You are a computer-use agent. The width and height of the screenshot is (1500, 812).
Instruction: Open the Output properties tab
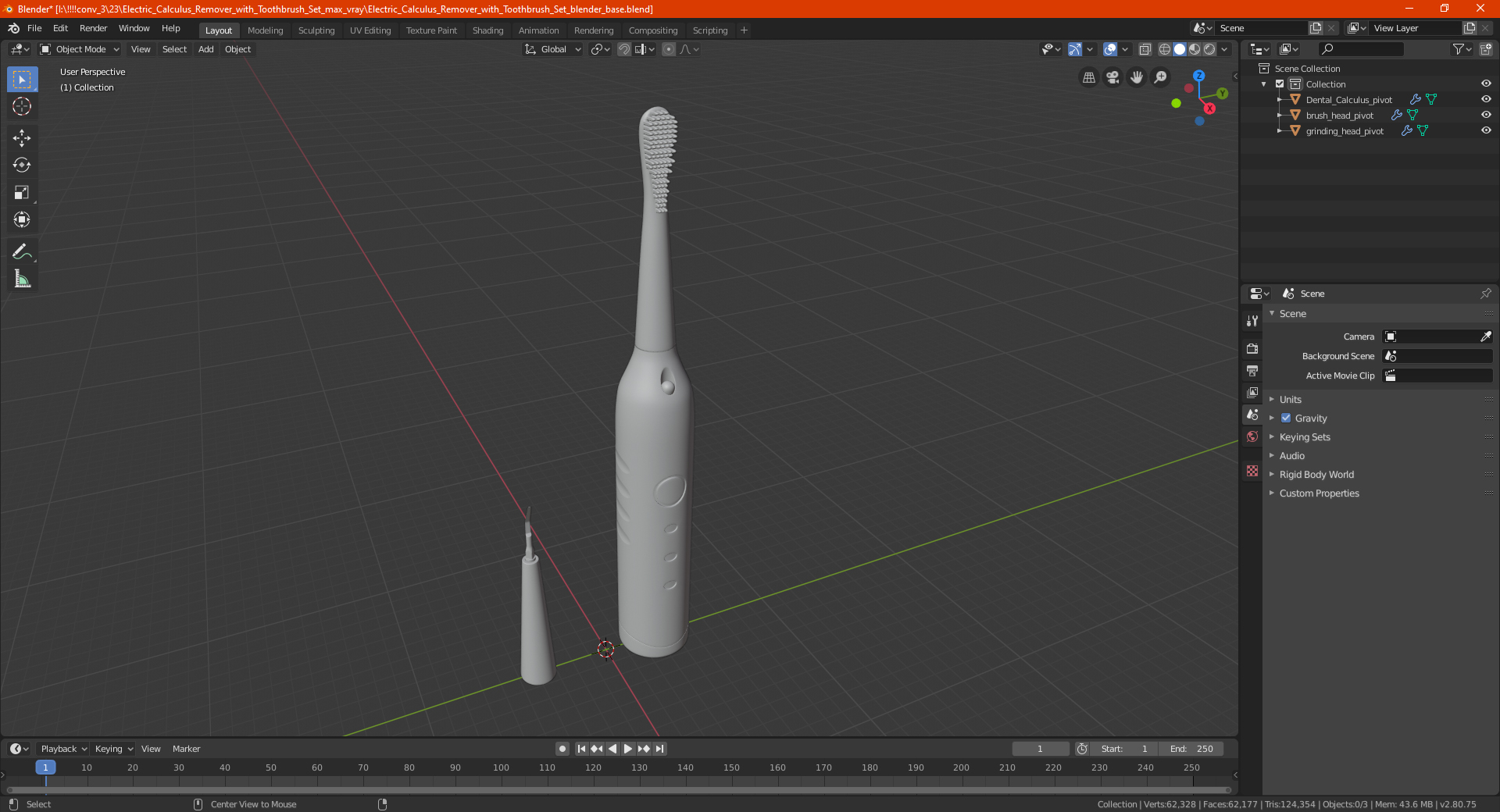click(1252, 370)
